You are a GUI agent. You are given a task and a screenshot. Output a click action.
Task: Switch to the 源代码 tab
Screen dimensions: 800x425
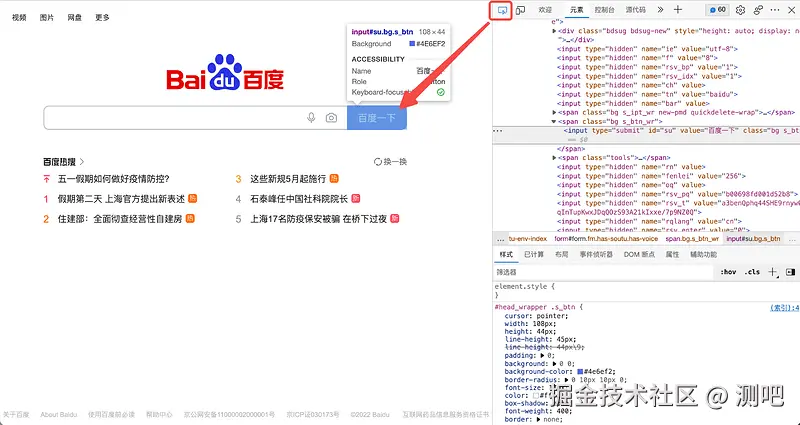pos(636,10)
